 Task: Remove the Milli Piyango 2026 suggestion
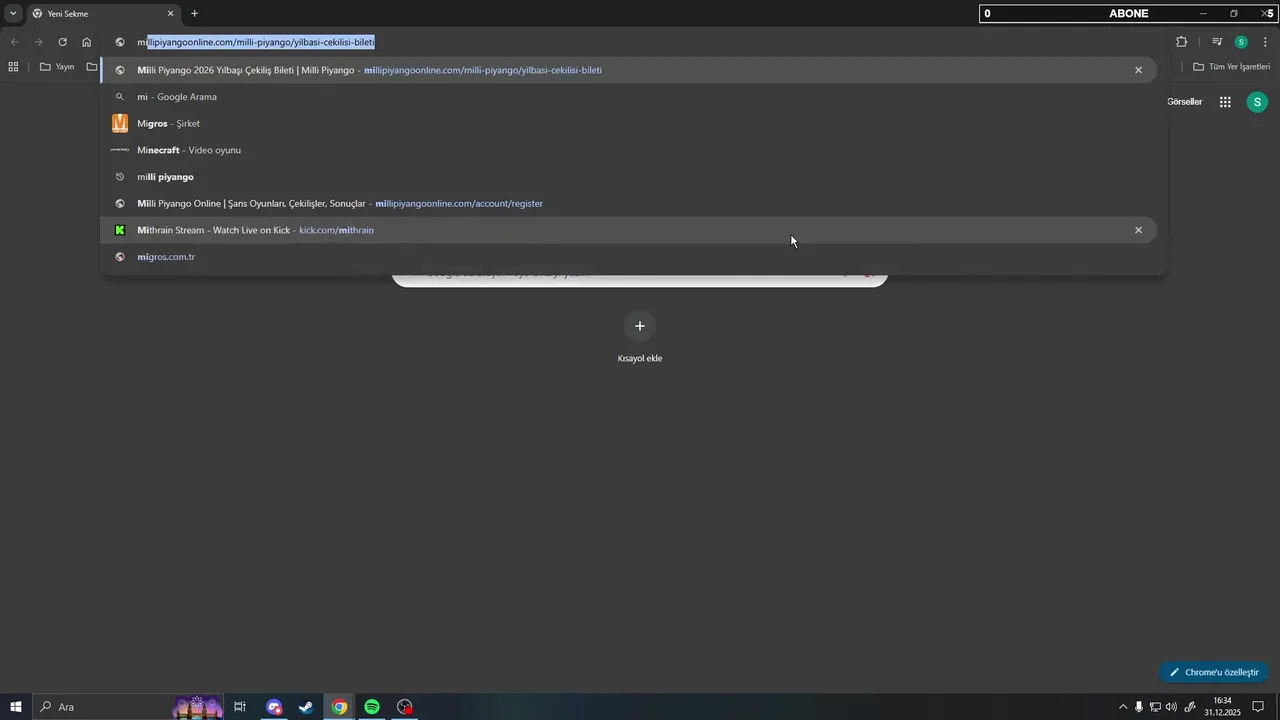[x=1138, y=70]
